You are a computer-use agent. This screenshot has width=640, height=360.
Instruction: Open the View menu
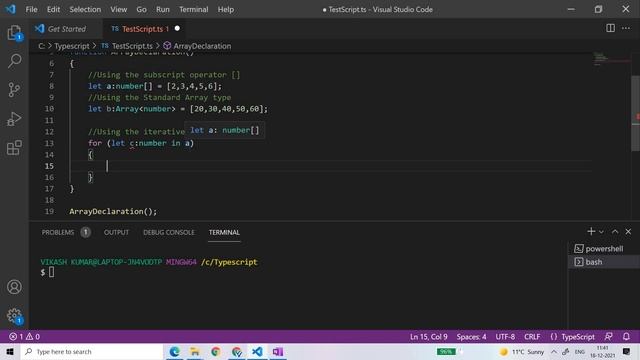coord(118,9)
